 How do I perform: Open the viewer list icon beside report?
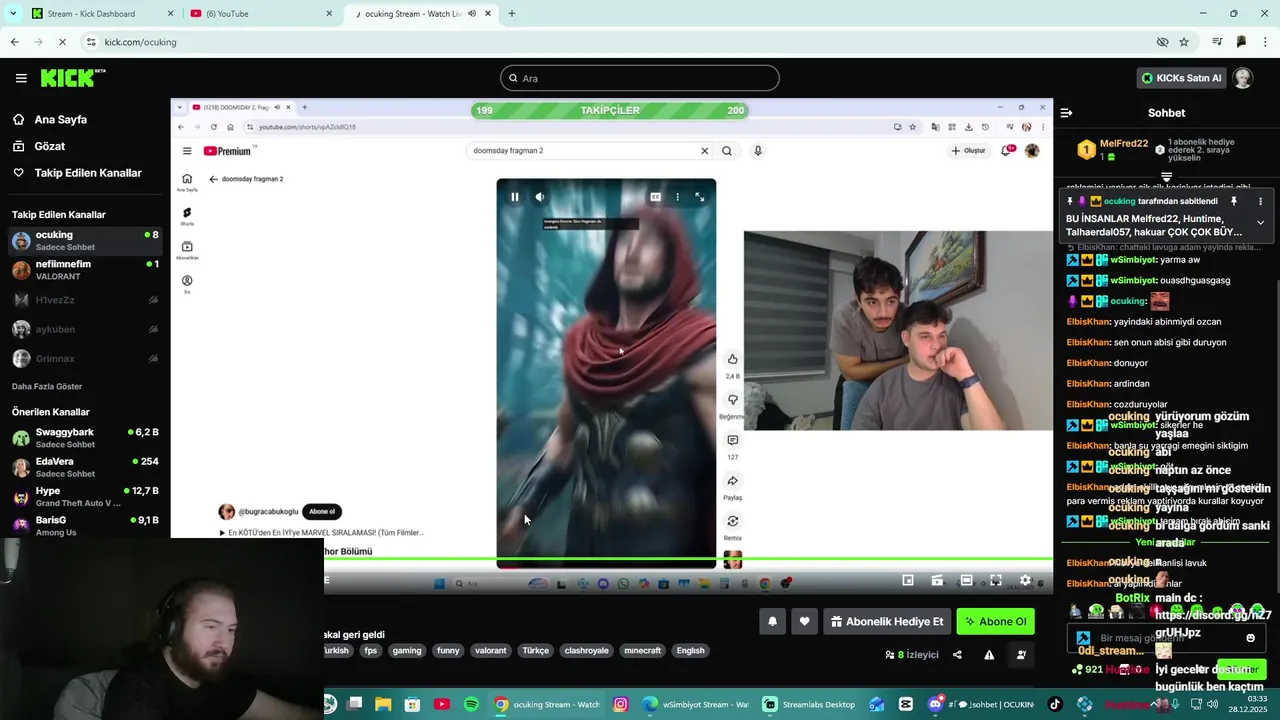click(x=1021, y=655)
